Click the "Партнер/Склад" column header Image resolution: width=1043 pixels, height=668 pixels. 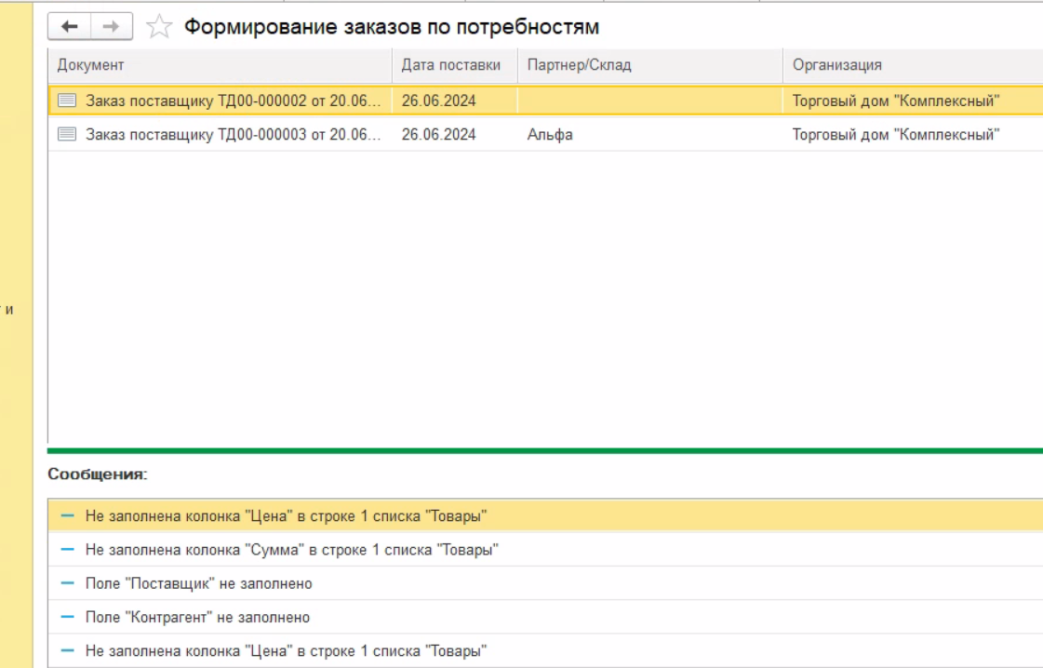579,65
